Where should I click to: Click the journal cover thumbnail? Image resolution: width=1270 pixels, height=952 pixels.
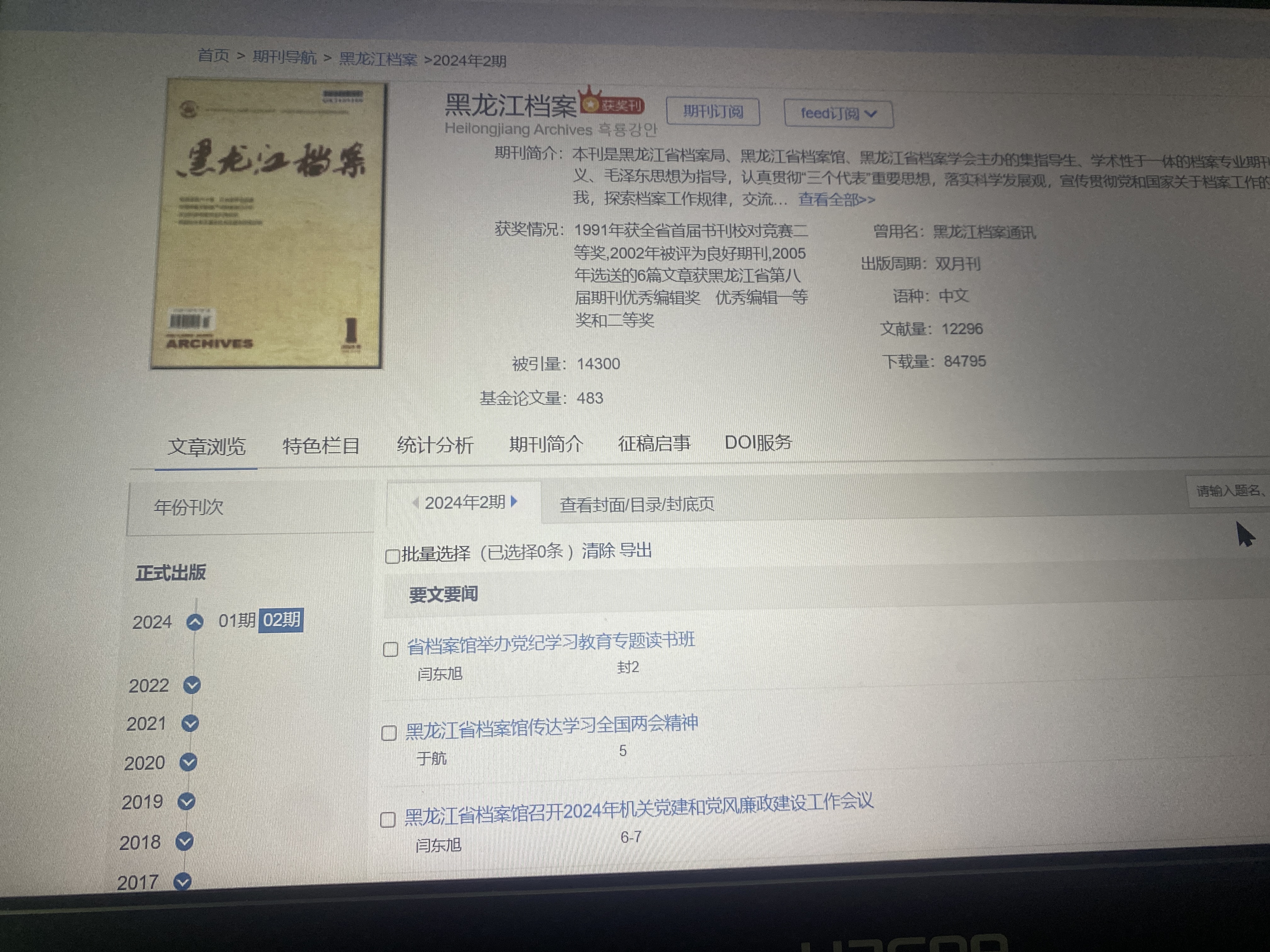269,224
